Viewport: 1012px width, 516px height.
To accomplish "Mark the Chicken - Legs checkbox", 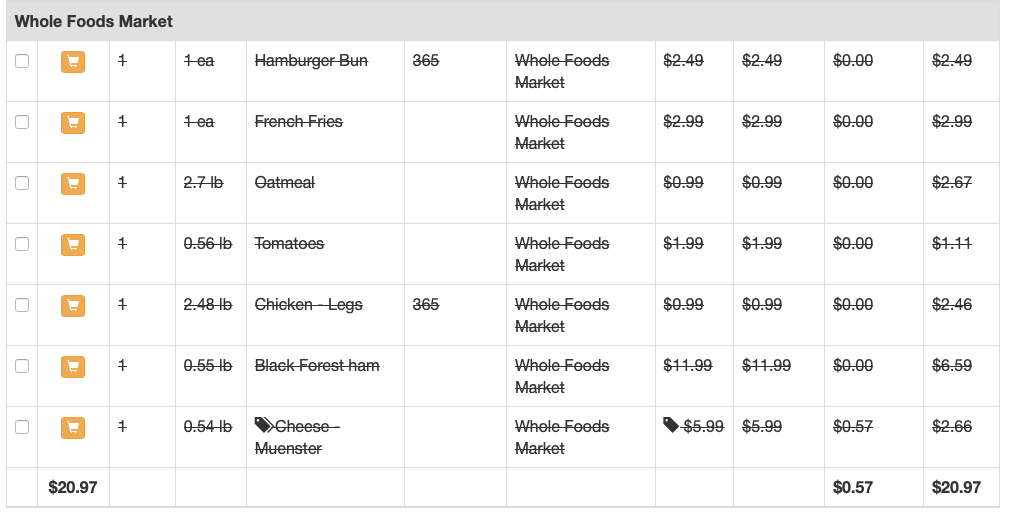I will click(x=22, y=305).
